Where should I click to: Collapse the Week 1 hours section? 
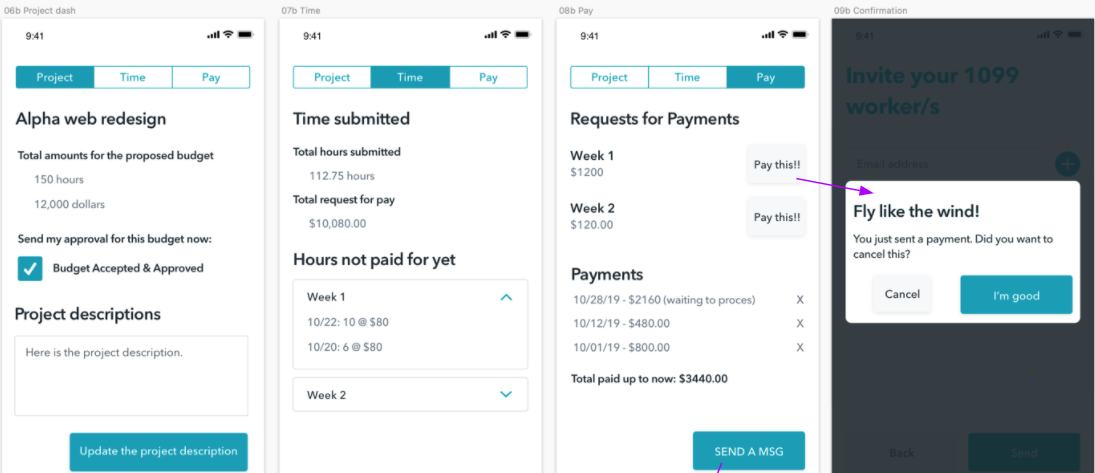point(506,297)
